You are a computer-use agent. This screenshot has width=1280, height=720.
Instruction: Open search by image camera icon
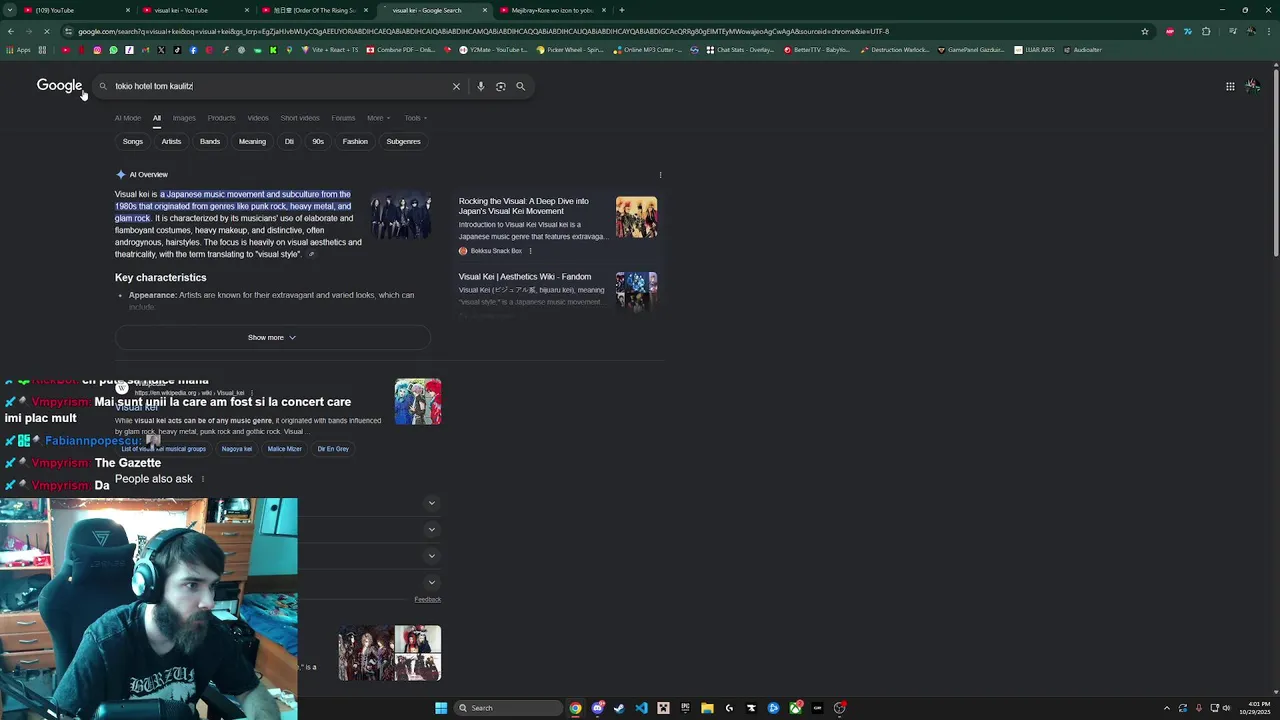(501, 86)
